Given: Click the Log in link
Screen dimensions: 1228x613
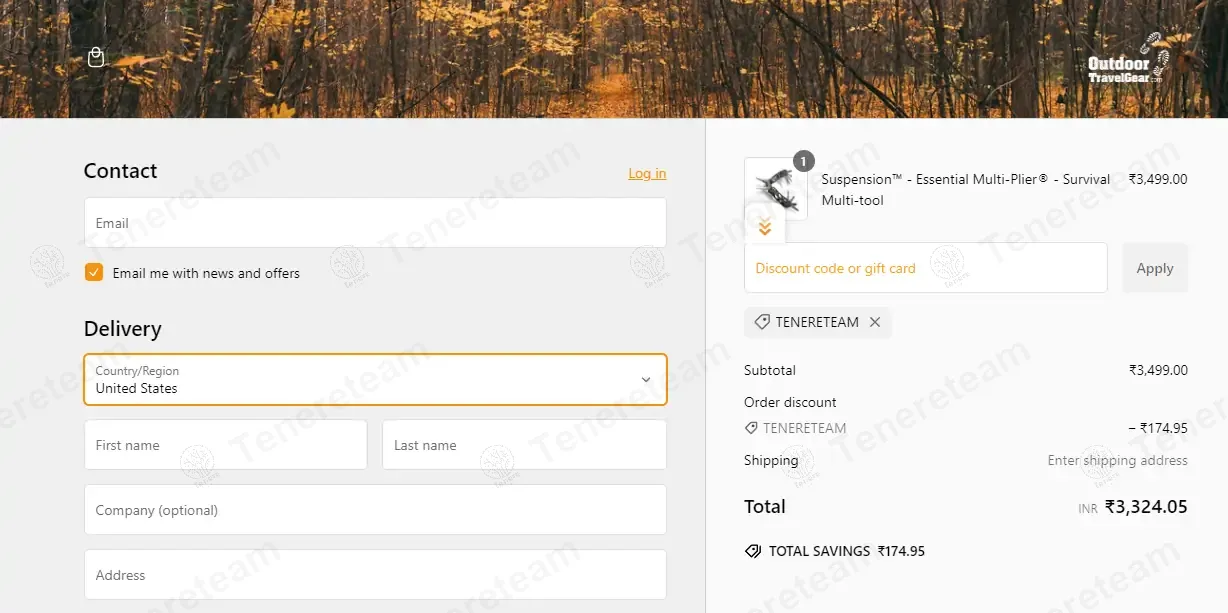Looking at the screenshot, I should click(x=647, y=173).
